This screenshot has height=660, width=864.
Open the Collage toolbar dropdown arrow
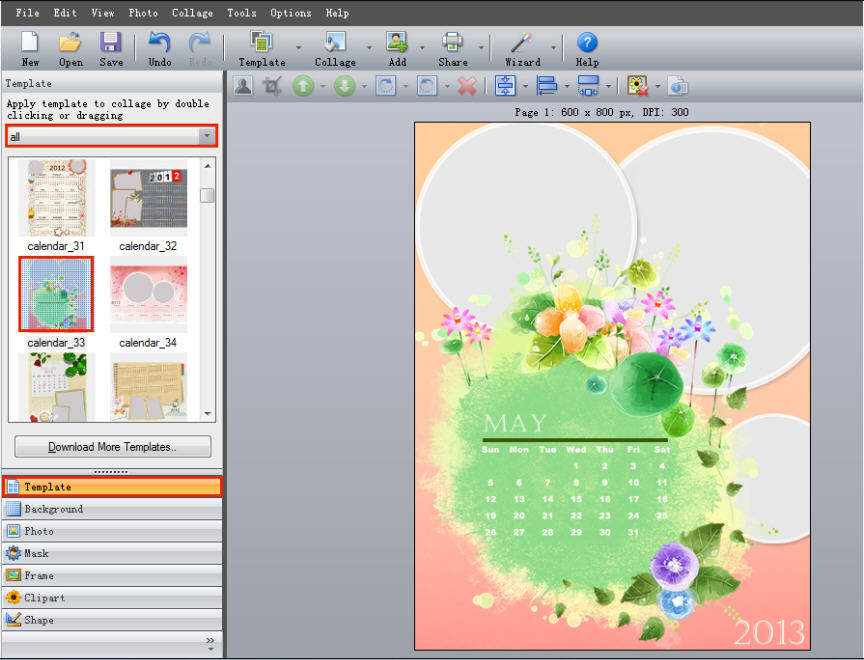[369, 47]
